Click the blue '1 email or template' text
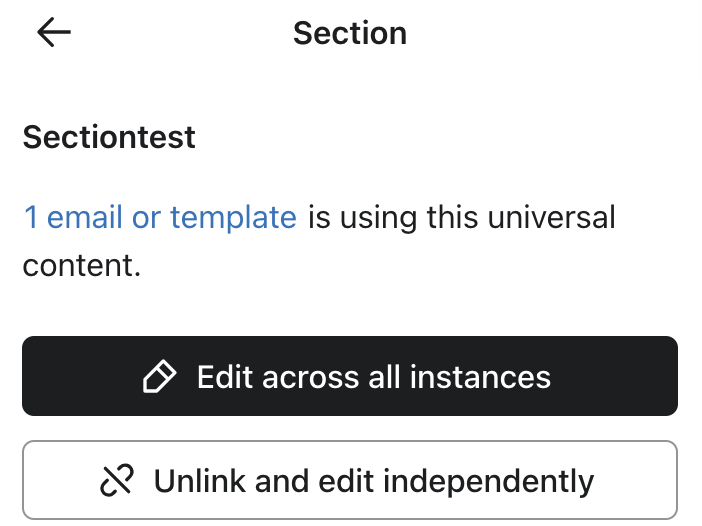702x526 pixels. 160,217
